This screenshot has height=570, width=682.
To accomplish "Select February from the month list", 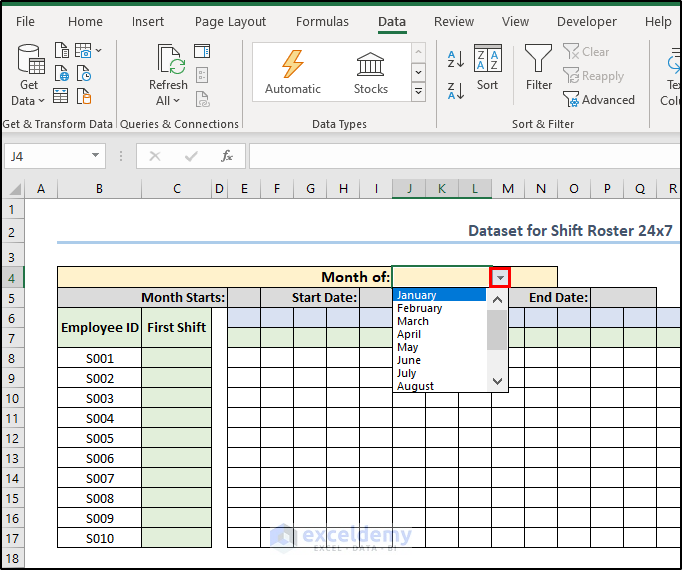I will point(439,308).
